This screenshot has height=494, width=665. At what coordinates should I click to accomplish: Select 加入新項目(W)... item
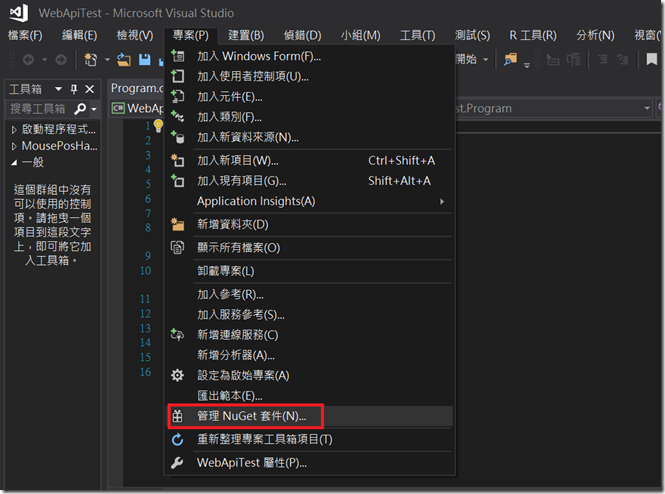pos(310,161)
